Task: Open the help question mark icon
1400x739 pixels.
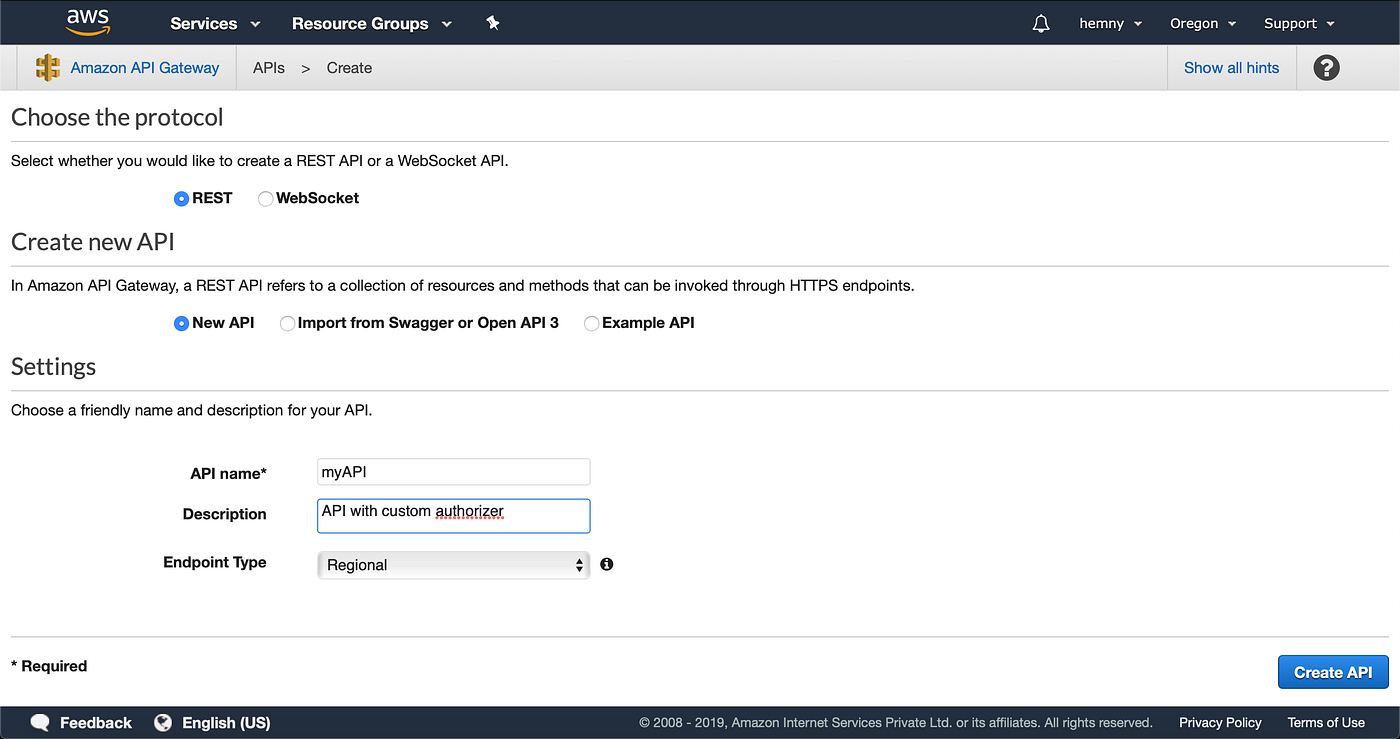Action: (x=1326, y=68)
